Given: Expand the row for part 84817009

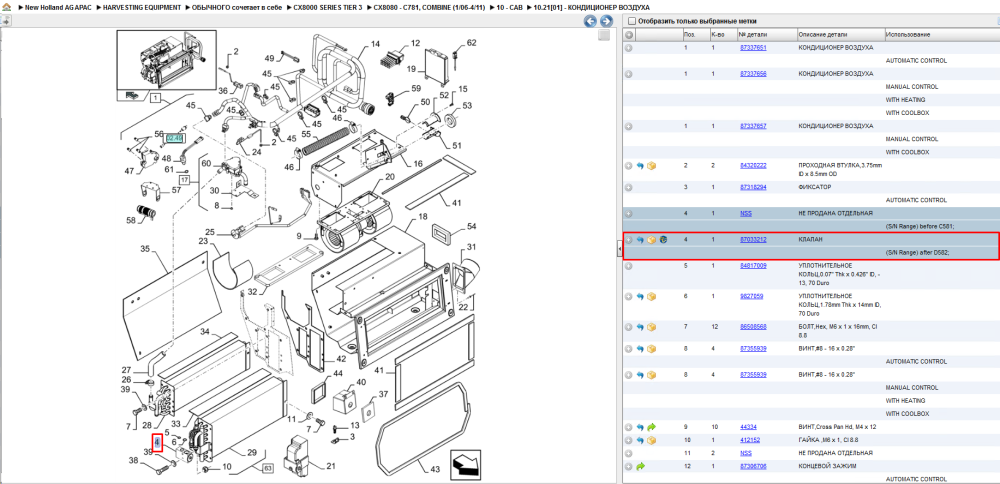Looking at the screenshot, I should [629, 266].
